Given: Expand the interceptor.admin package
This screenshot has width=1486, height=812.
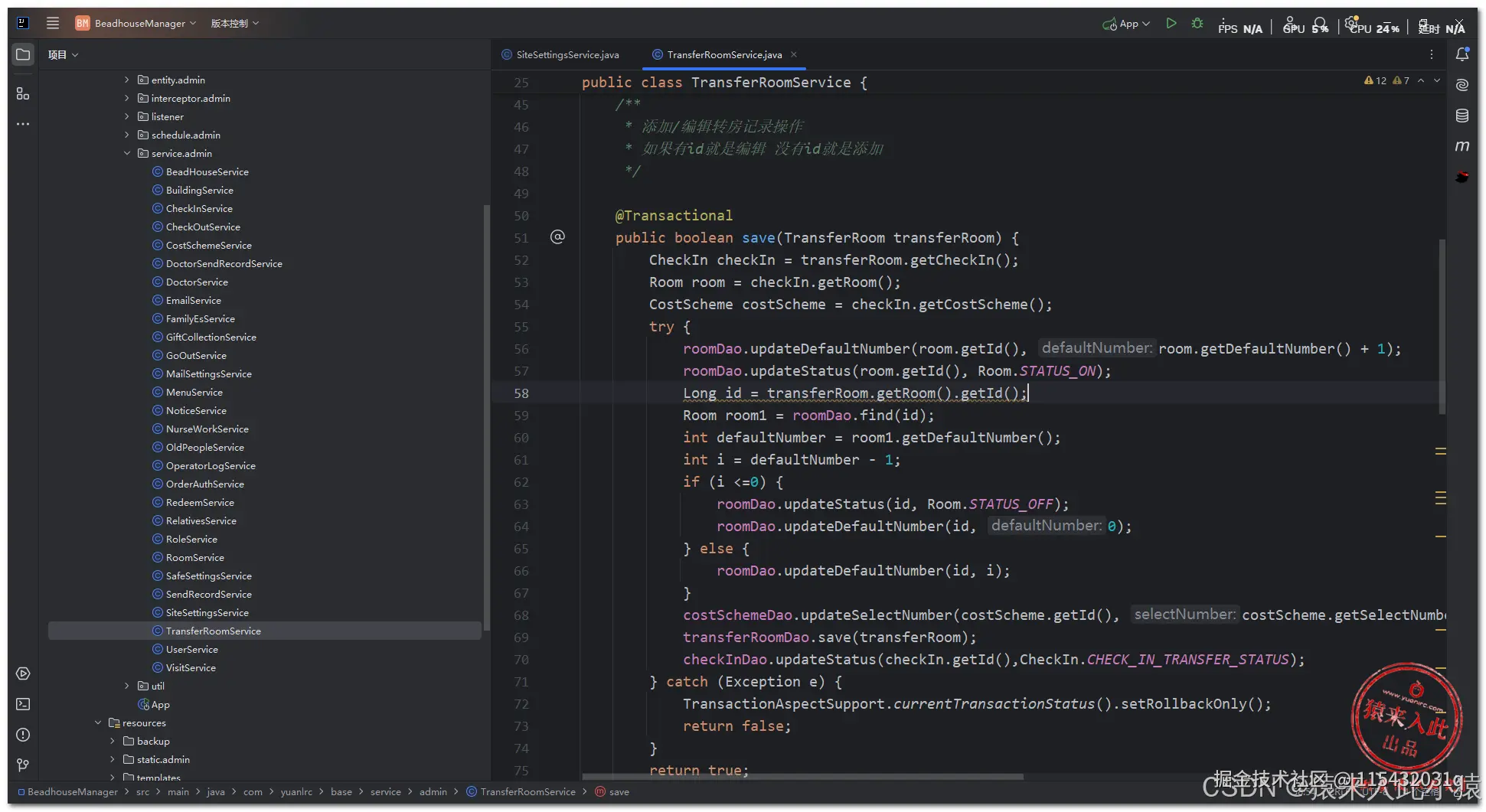Looking at the screenshot, I should pyautogui.click(x=127, y=98).
